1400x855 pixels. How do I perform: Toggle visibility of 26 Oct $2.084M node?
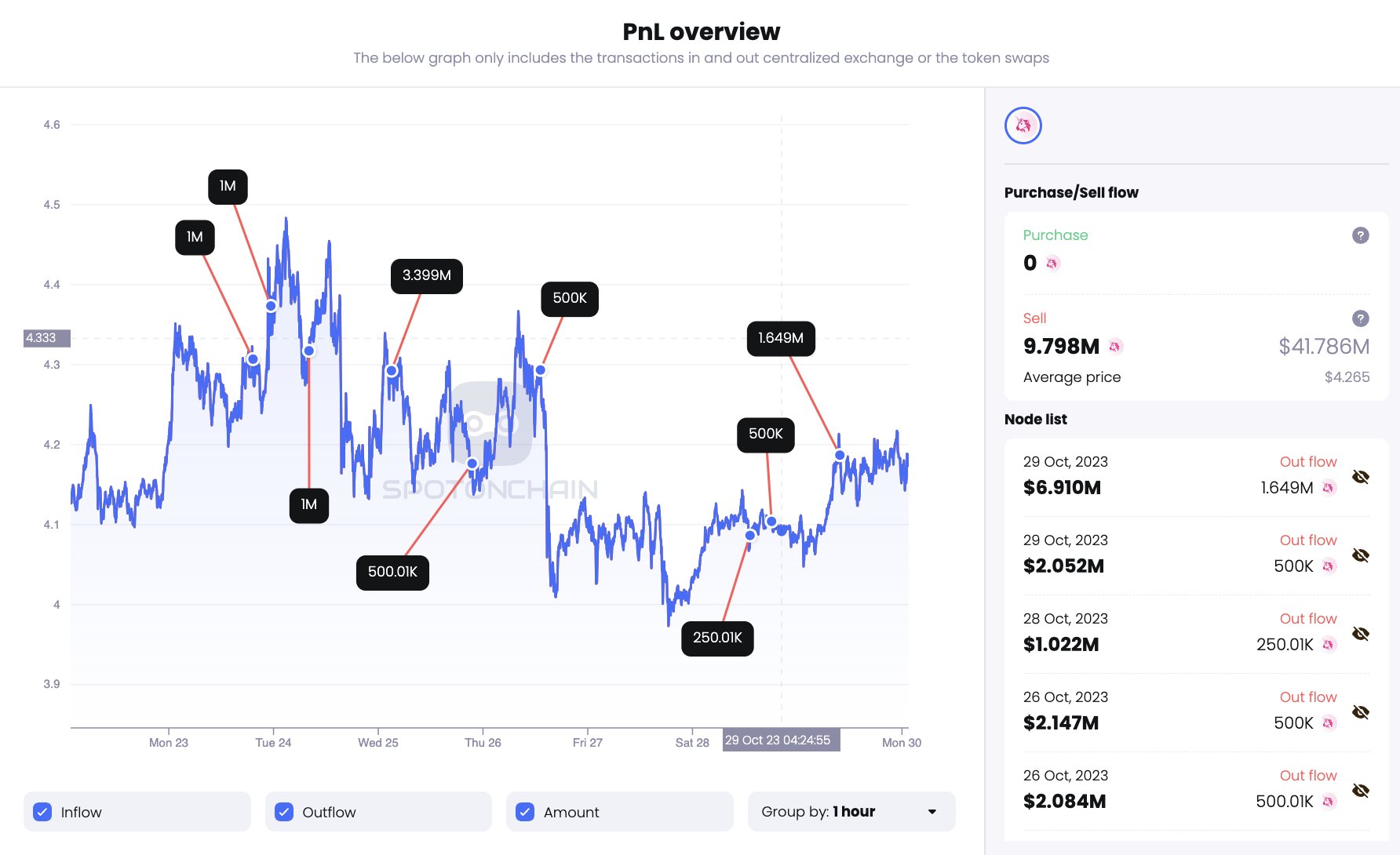click(1360, 791)
